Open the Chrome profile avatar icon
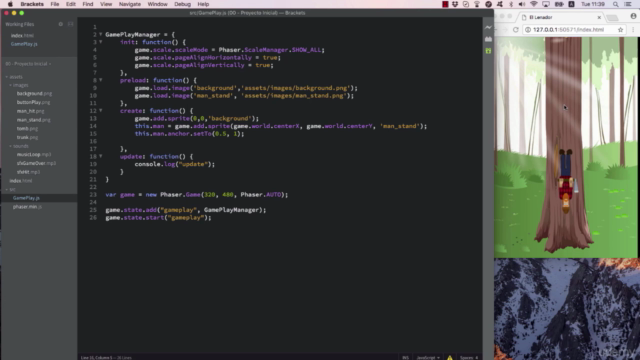 633,16
